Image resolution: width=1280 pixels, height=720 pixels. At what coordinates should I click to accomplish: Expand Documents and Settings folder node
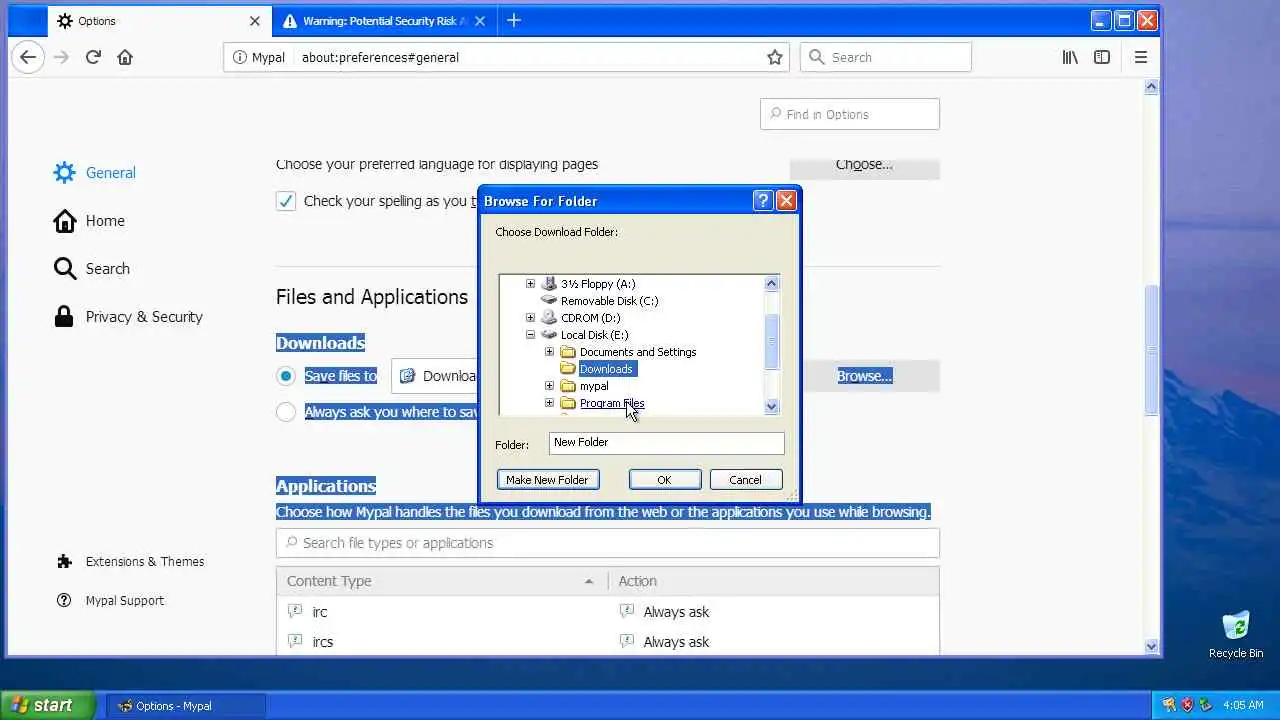[x=549, y=351]
